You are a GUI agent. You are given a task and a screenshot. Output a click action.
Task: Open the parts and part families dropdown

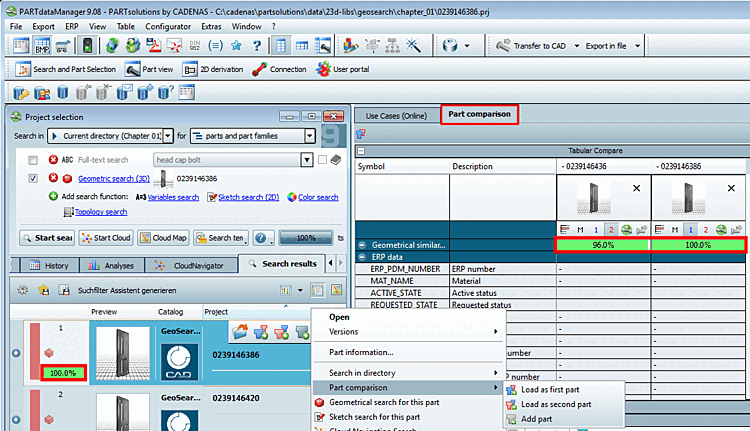point(310,136)
